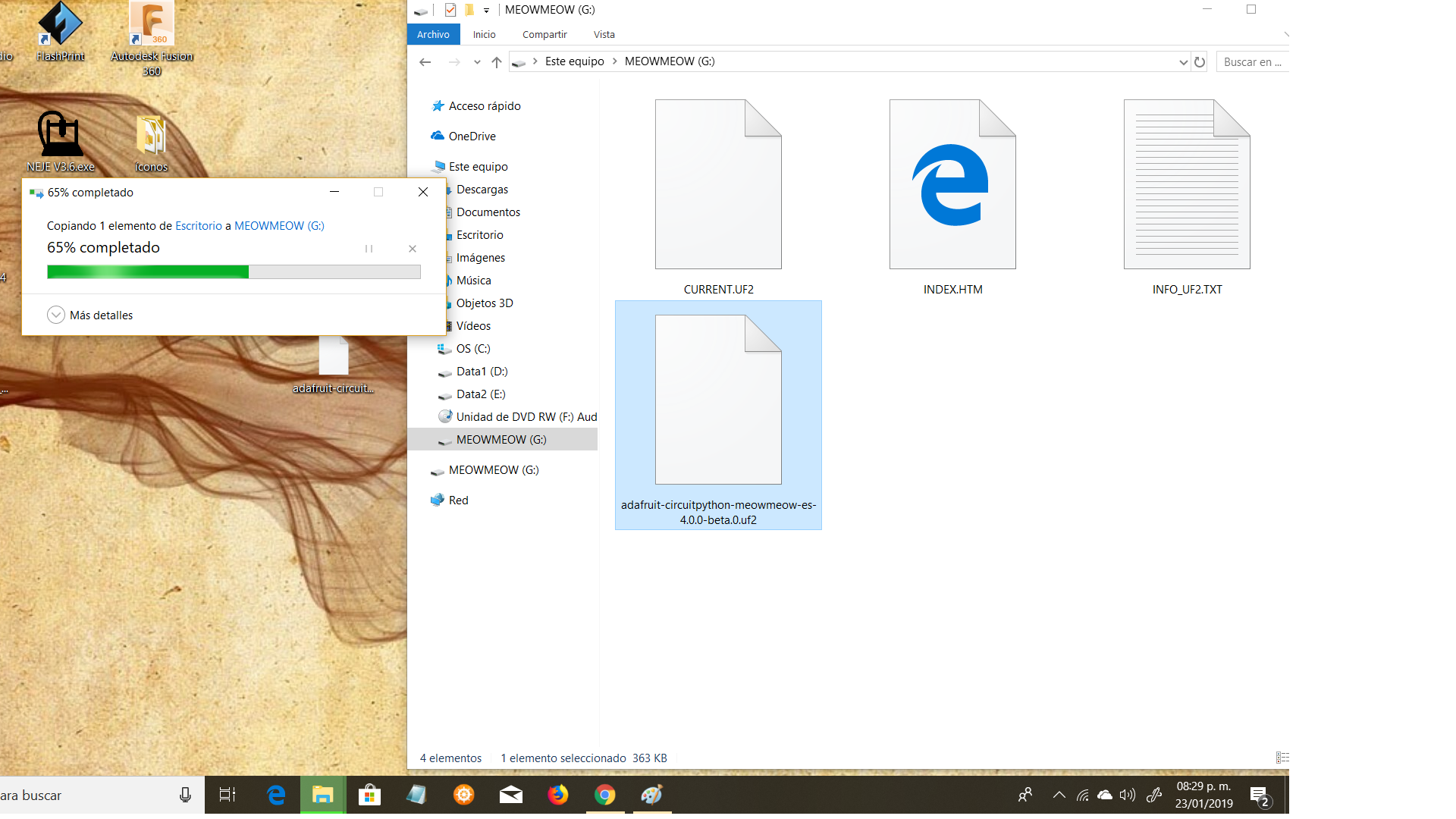This screenshot has height=819, width=1456.
Task: Go up one folder level
Action: [x=497, y=62]
